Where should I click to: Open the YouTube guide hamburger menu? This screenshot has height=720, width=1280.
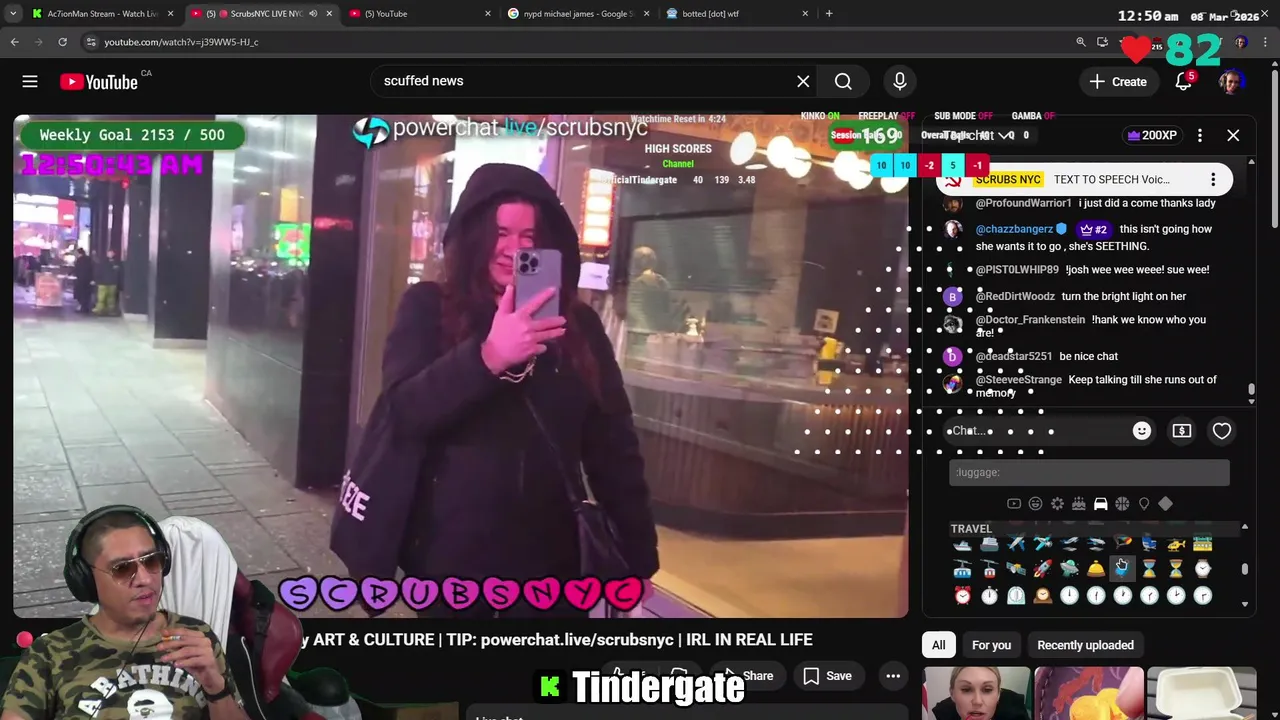click(x=30, y=81)
